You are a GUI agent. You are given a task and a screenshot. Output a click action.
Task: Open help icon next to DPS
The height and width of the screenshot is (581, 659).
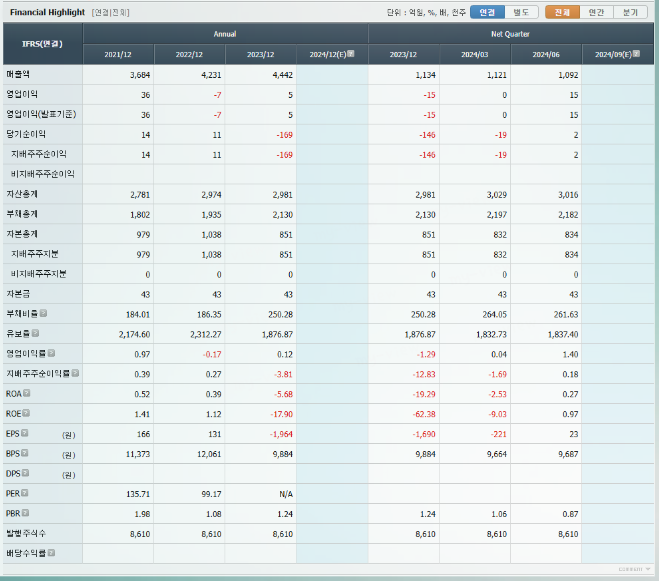(25, 473)
